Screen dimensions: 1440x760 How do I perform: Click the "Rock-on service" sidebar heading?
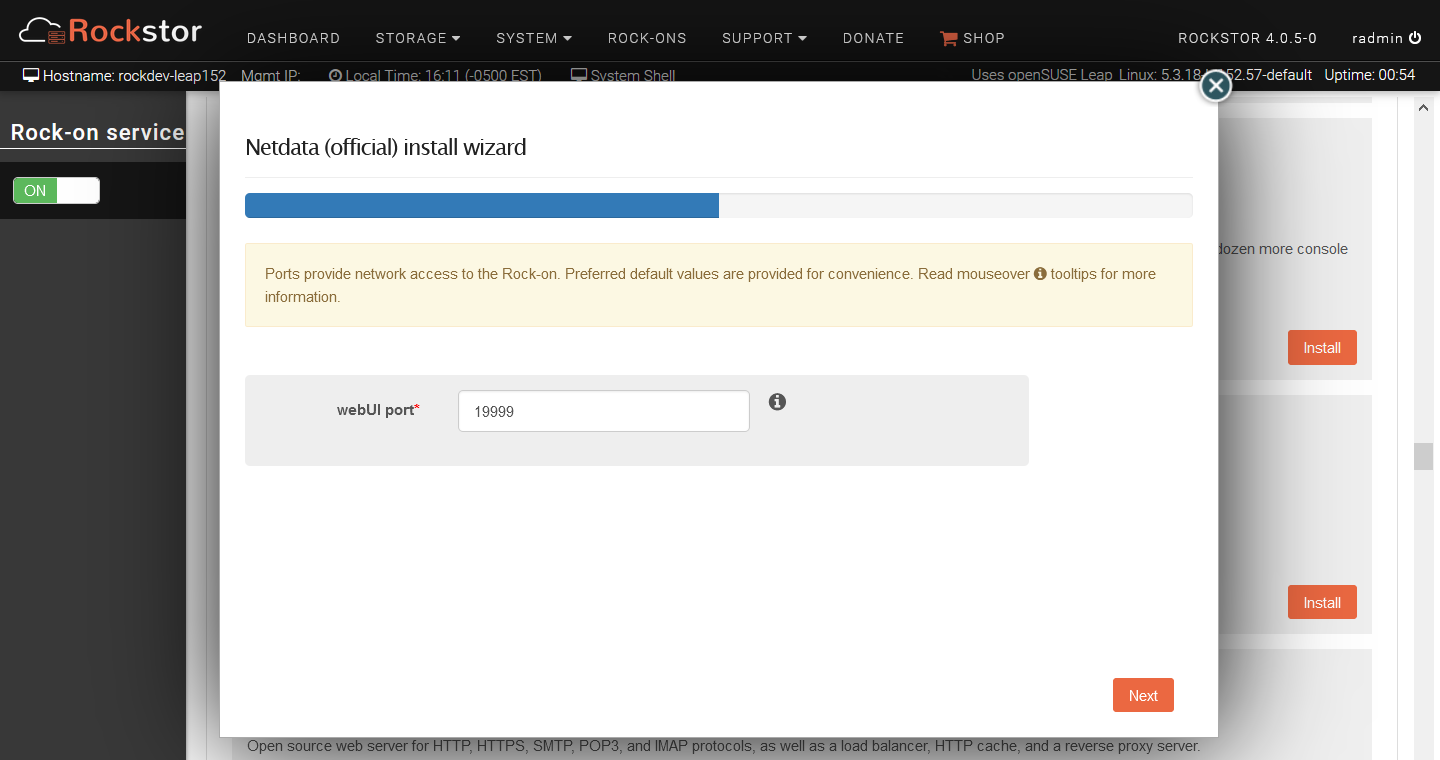click(97, 132)
